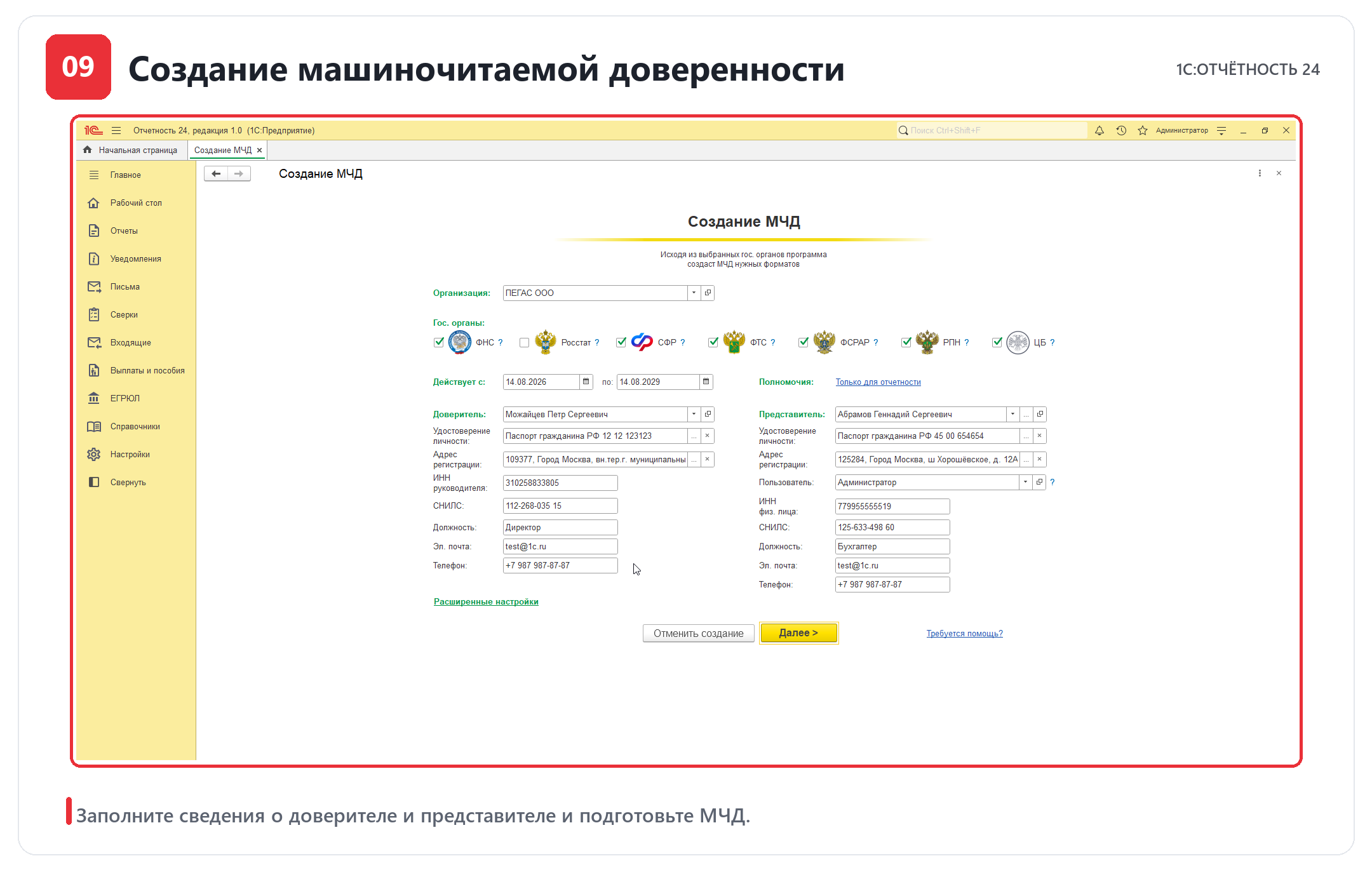Click the notifications bell icon
Viewport: 1372px width, 870px height.
click(1099, 130)
